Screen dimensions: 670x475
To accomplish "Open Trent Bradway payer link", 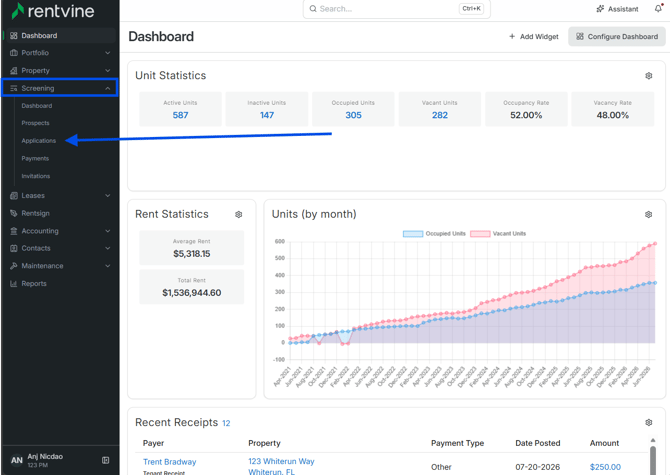I will point(170,462).
